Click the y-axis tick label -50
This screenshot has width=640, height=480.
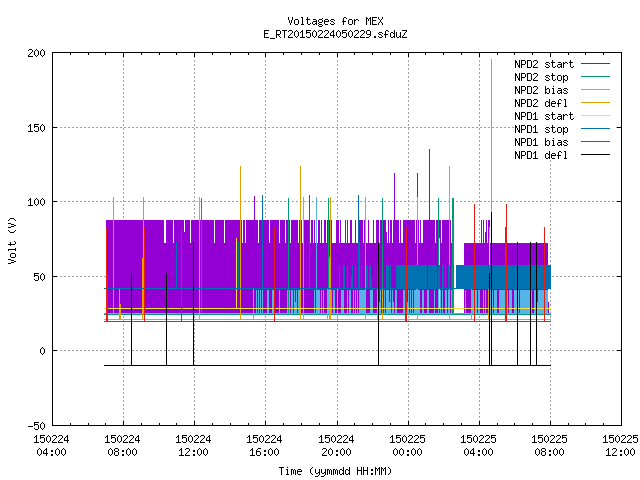coord(36,426)
